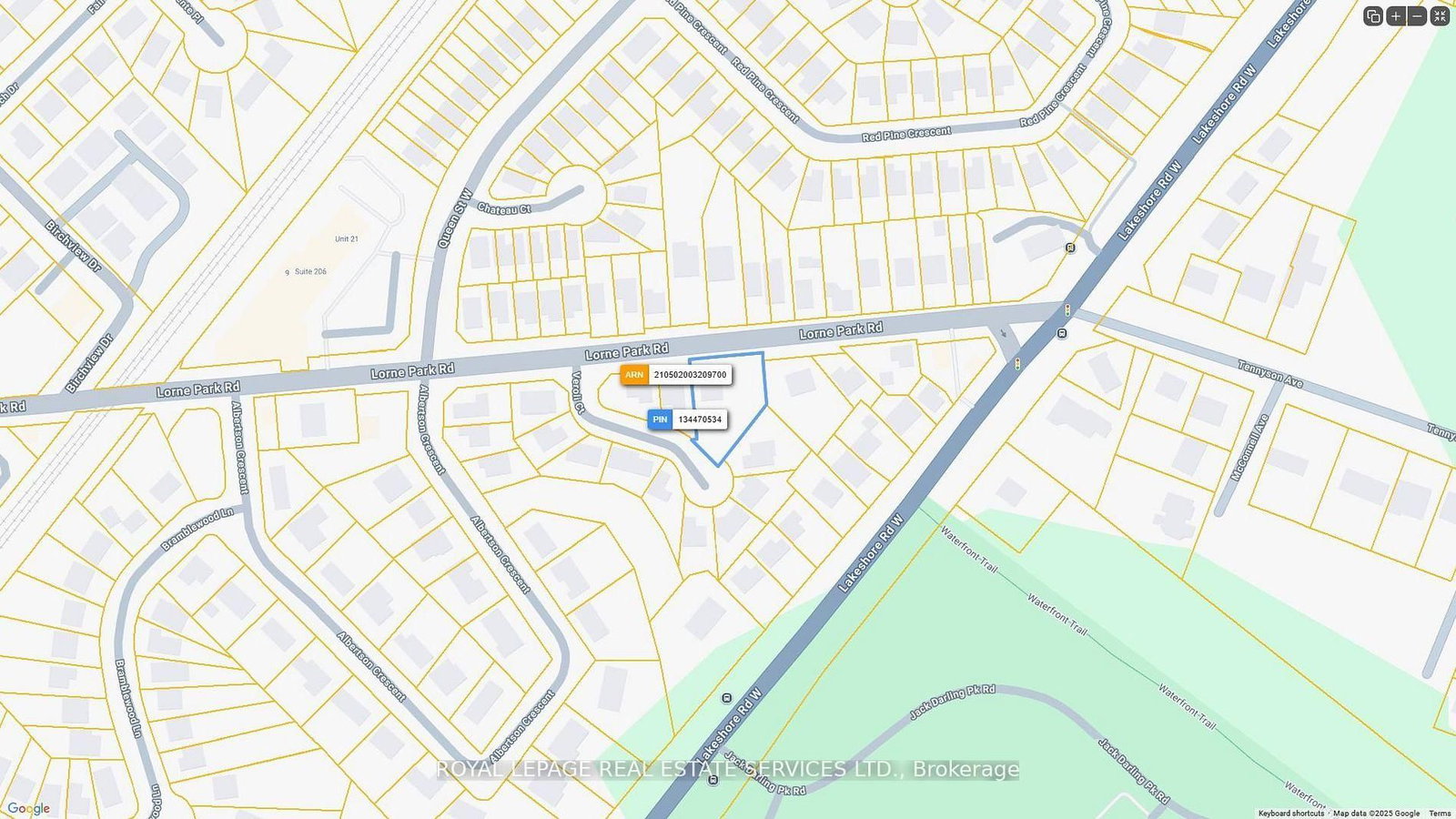
Task: Collapse the map with the fullscreen-exit icon
Action: (1440, 15)
